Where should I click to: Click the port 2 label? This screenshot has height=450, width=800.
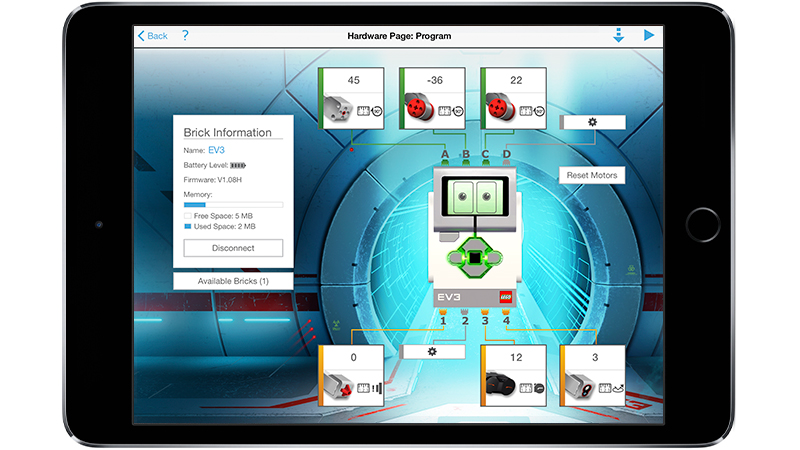[x=465, y=321]
